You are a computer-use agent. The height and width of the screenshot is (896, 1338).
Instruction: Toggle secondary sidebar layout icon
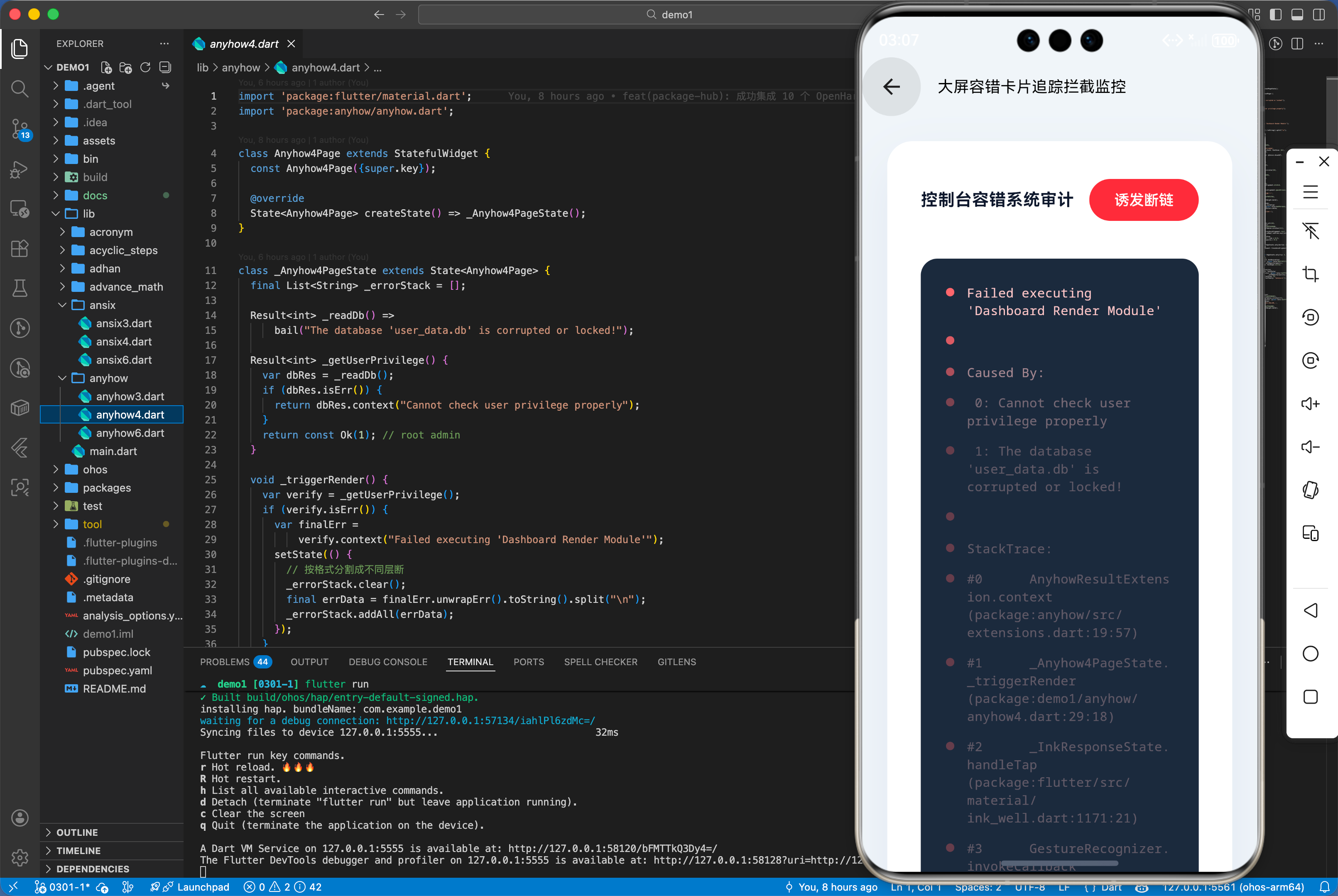pos(1318,14)
